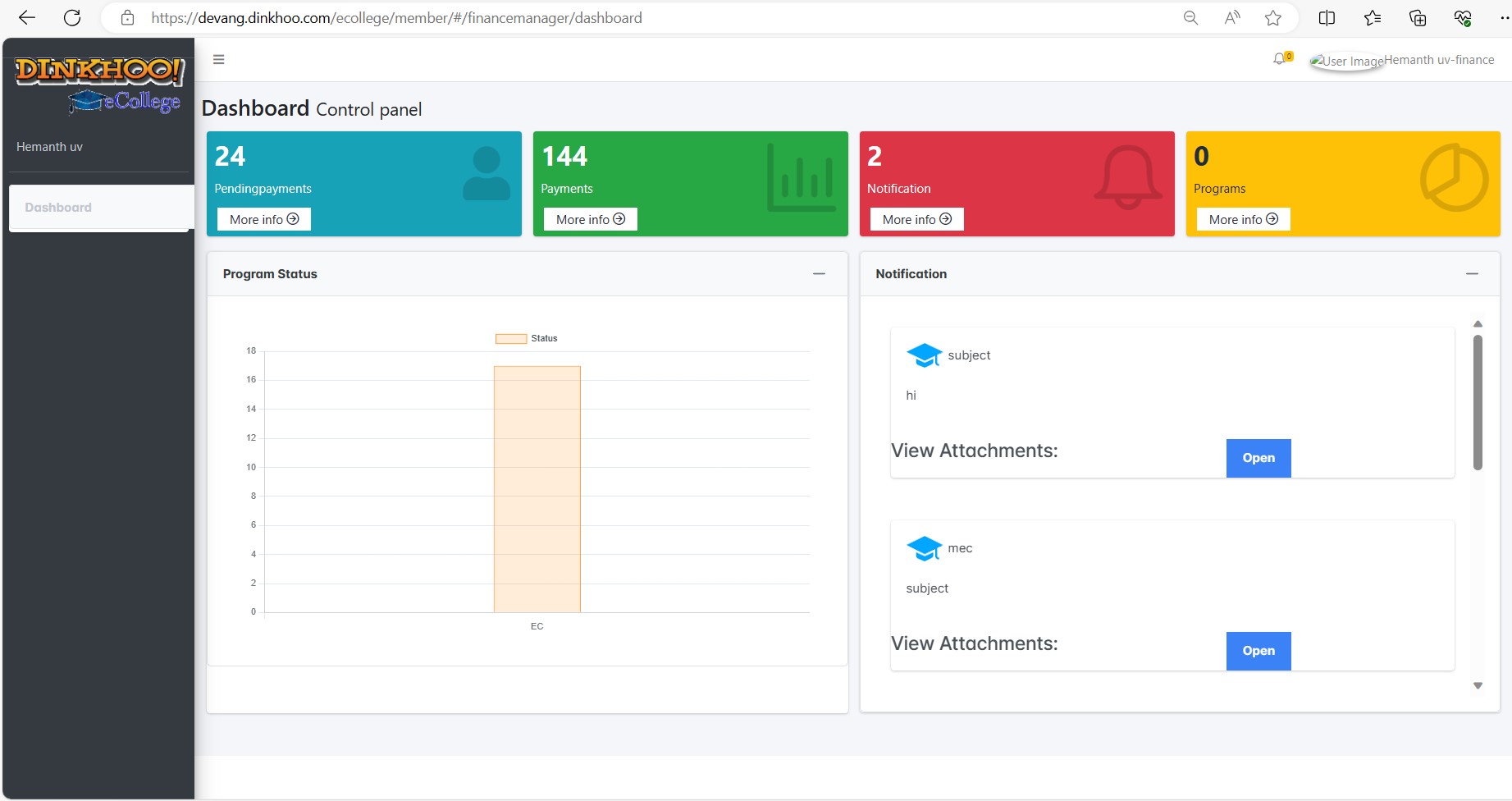Click 'Hemanth uv-finance' user name in header

point(1440,60)
